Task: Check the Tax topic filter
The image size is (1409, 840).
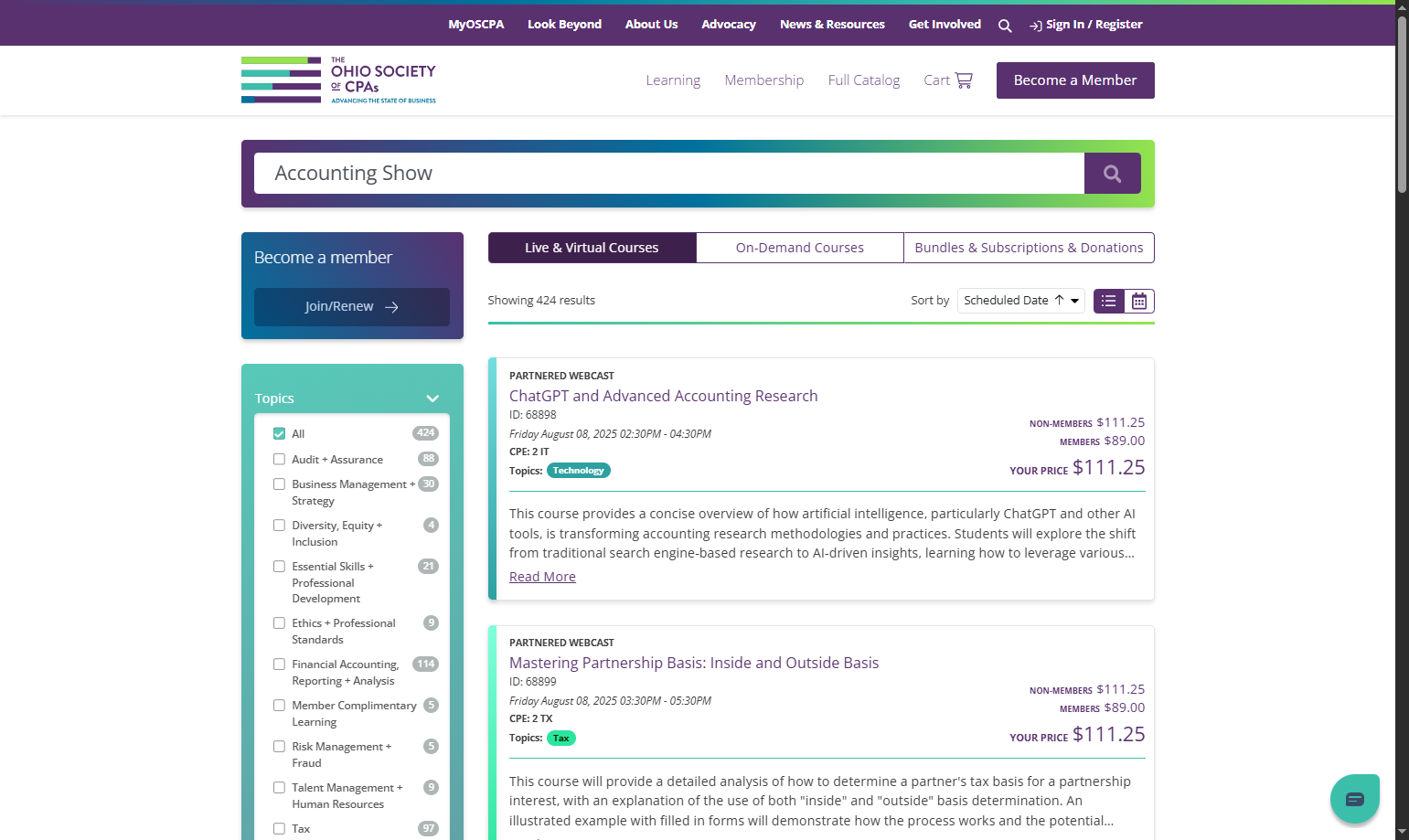Action: pos(279,828)
